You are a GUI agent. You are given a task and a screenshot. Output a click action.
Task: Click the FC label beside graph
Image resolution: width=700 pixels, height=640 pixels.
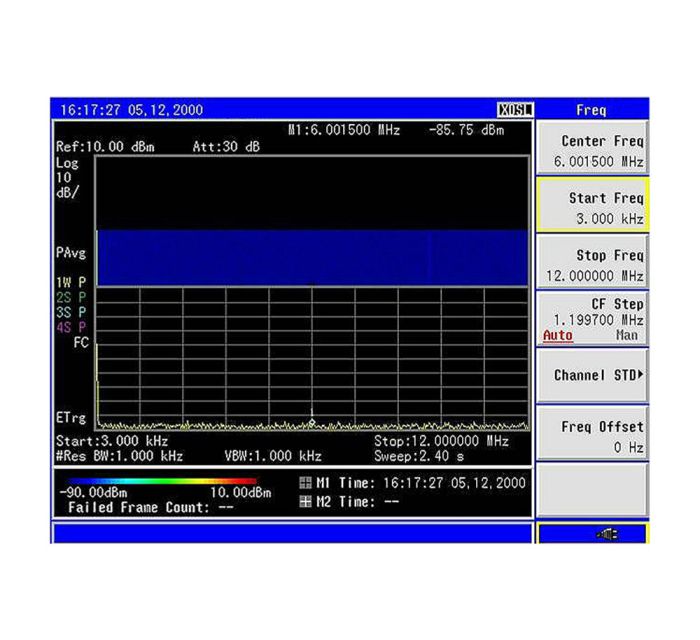pyautogui.click(x=81, y=343)
